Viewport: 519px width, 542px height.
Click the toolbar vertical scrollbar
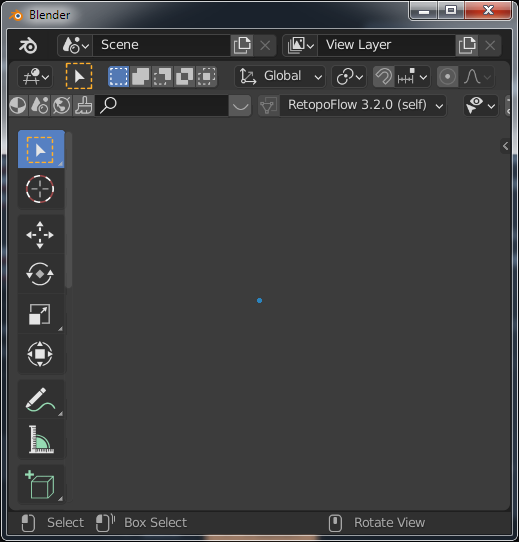click(69, 209)
